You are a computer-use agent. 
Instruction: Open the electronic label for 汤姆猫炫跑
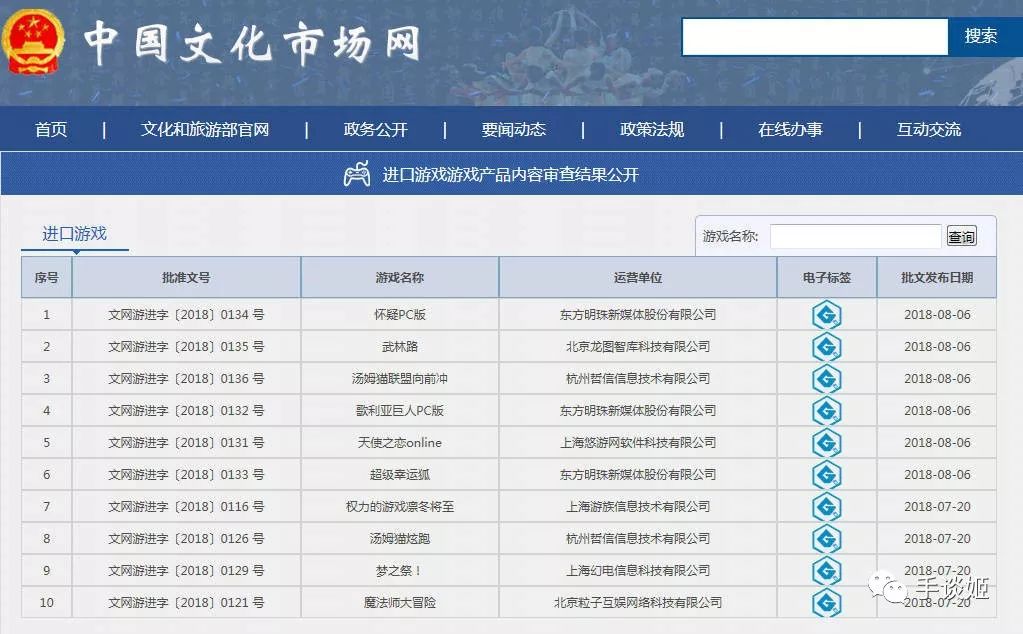pos(826,538)
